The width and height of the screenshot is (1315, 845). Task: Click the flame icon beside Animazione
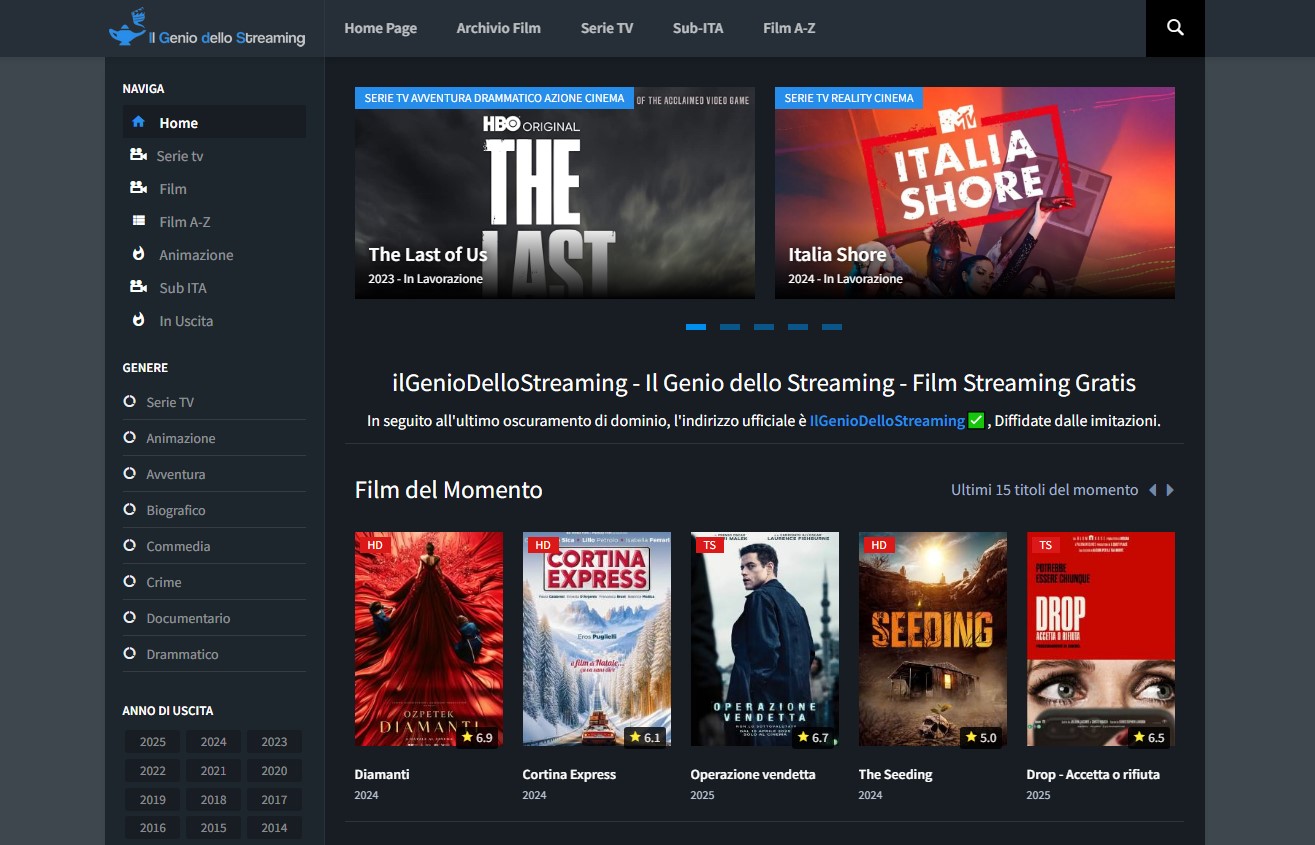click(x=139, y=254)
